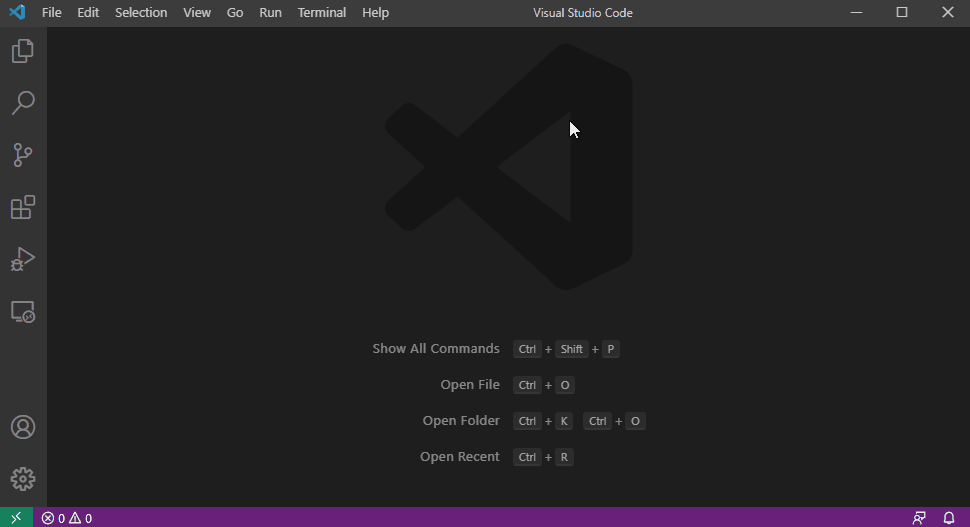This screenshot has height=527, width=970.
Task: Click the VS Code logo in title bar
Action: 17,12
